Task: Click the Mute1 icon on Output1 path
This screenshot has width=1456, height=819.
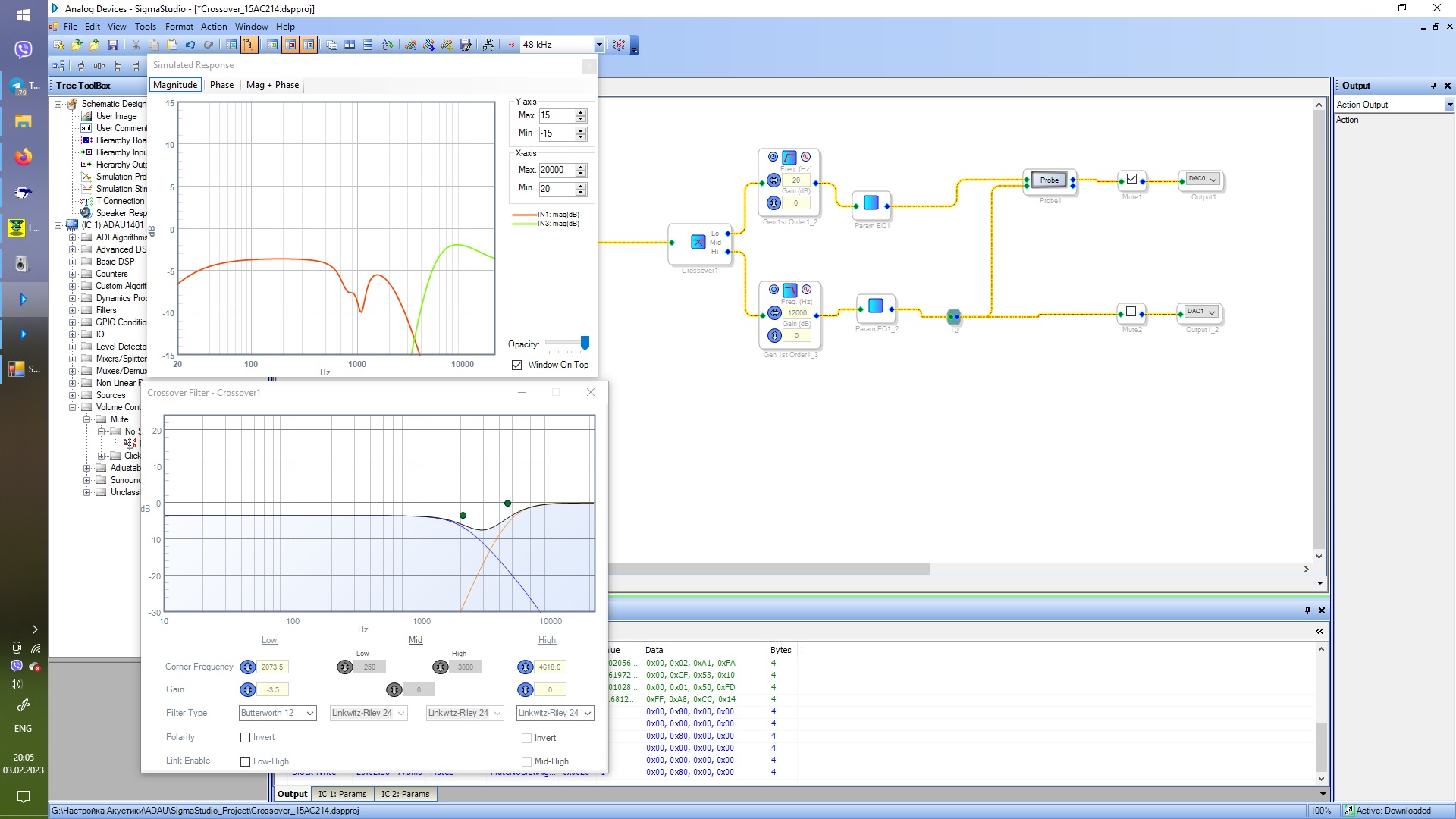Action: [x=1131, y=178]
